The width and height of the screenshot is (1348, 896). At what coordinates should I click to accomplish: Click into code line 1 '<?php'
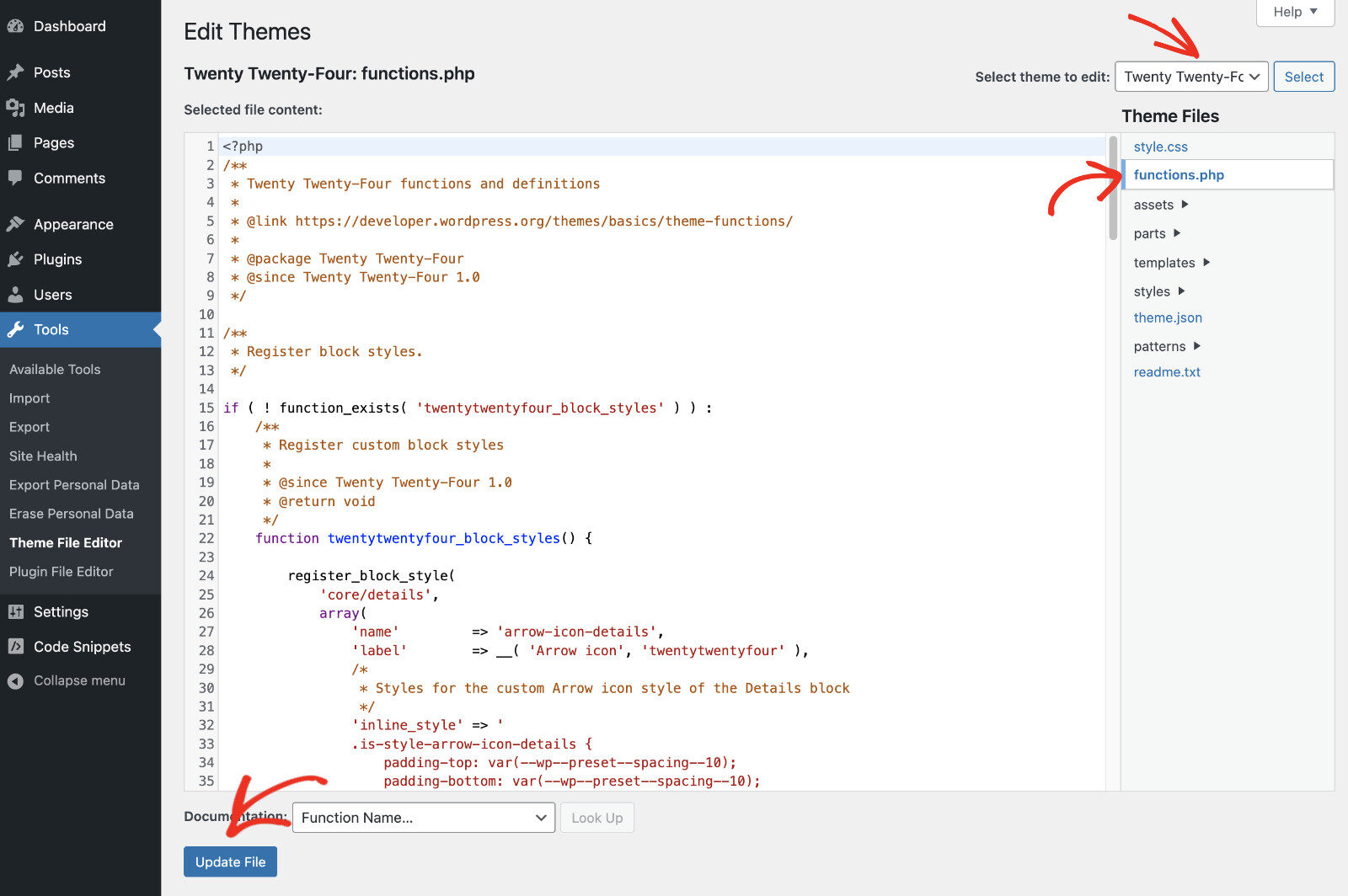pos(243,147)
